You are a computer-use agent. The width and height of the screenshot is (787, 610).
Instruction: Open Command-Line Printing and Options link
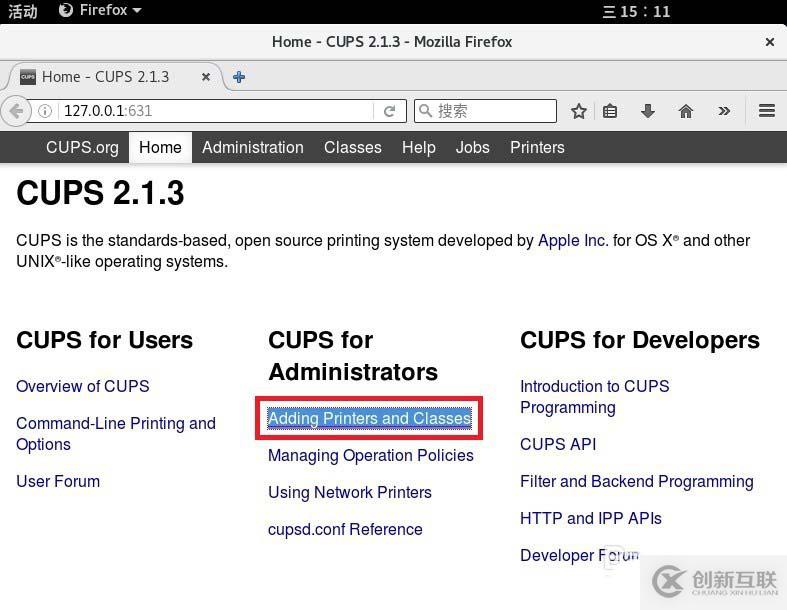(x=116, y=434)
